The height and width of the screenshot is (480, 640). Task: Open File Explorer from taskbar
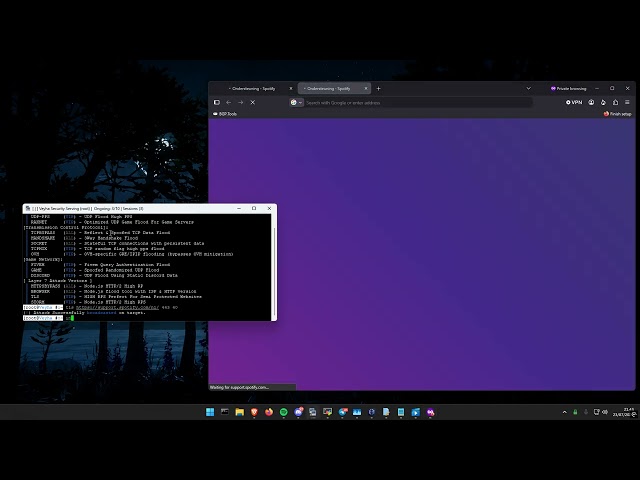[x=240, y=412]
